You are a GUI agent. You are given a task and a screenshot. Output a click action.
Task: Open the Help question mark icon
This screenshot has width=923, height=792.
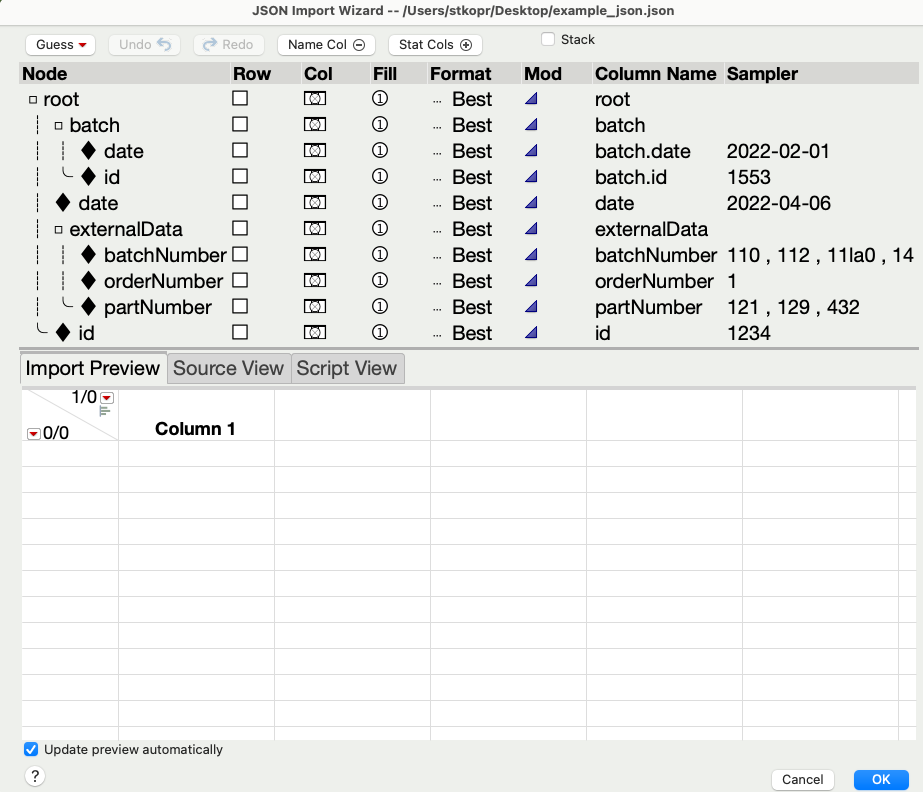click(x=36, y=776)
